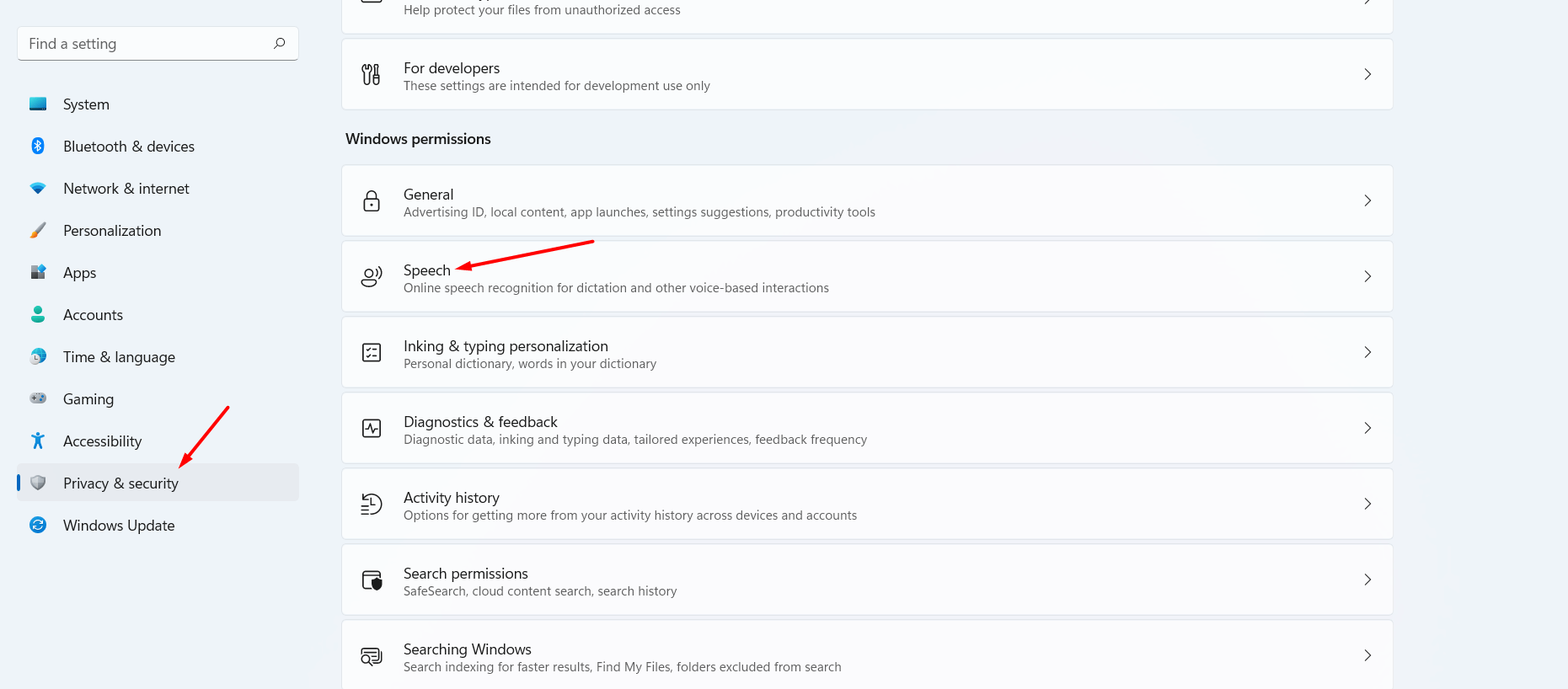Open the Gaming settings page
This screenshot has height=689, width=1568.
coord(88,399)
